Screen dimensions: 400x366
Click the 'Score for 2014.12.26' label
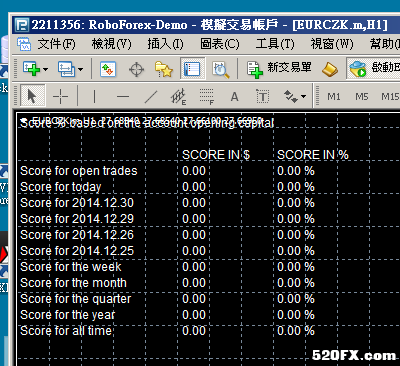click(77, 235)
